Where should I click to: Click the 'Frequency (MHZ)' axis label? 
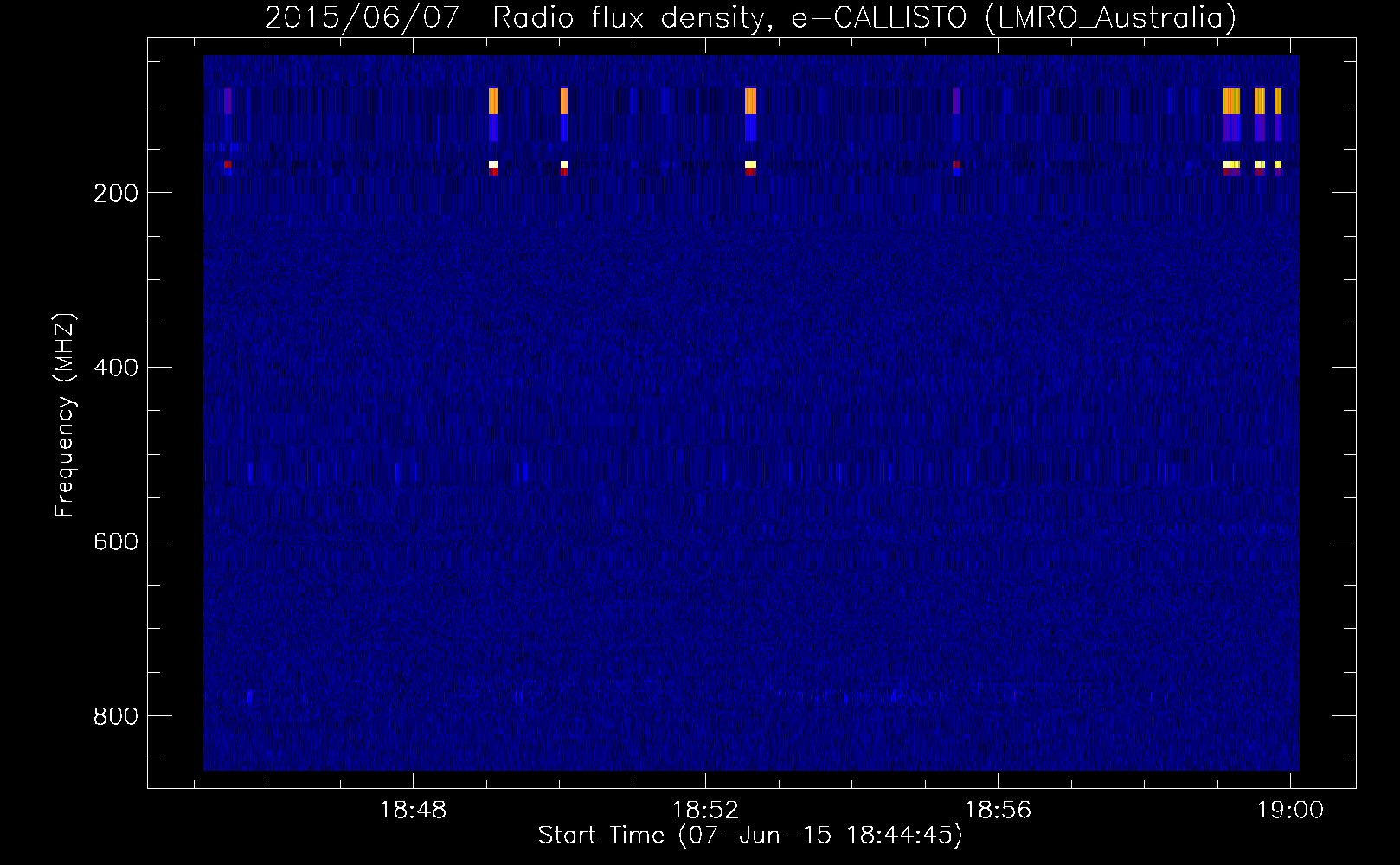coord(65,415)
